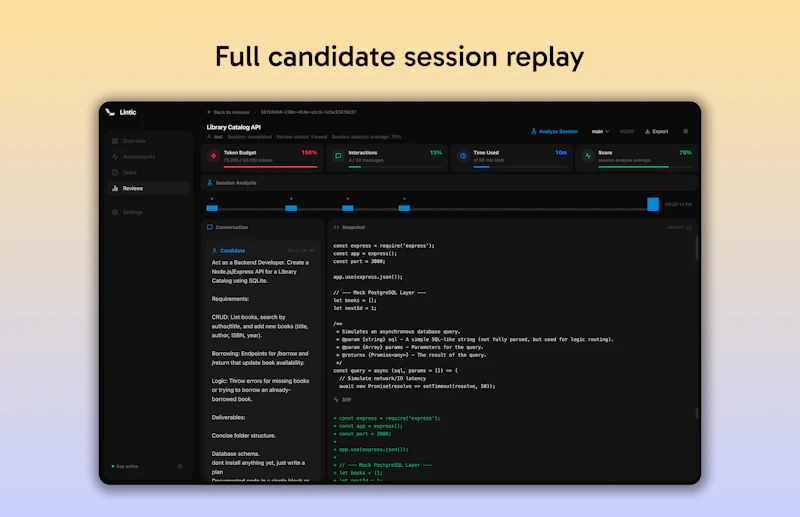
Task: Click the Session: completed status text
Action: pos(249,137)
